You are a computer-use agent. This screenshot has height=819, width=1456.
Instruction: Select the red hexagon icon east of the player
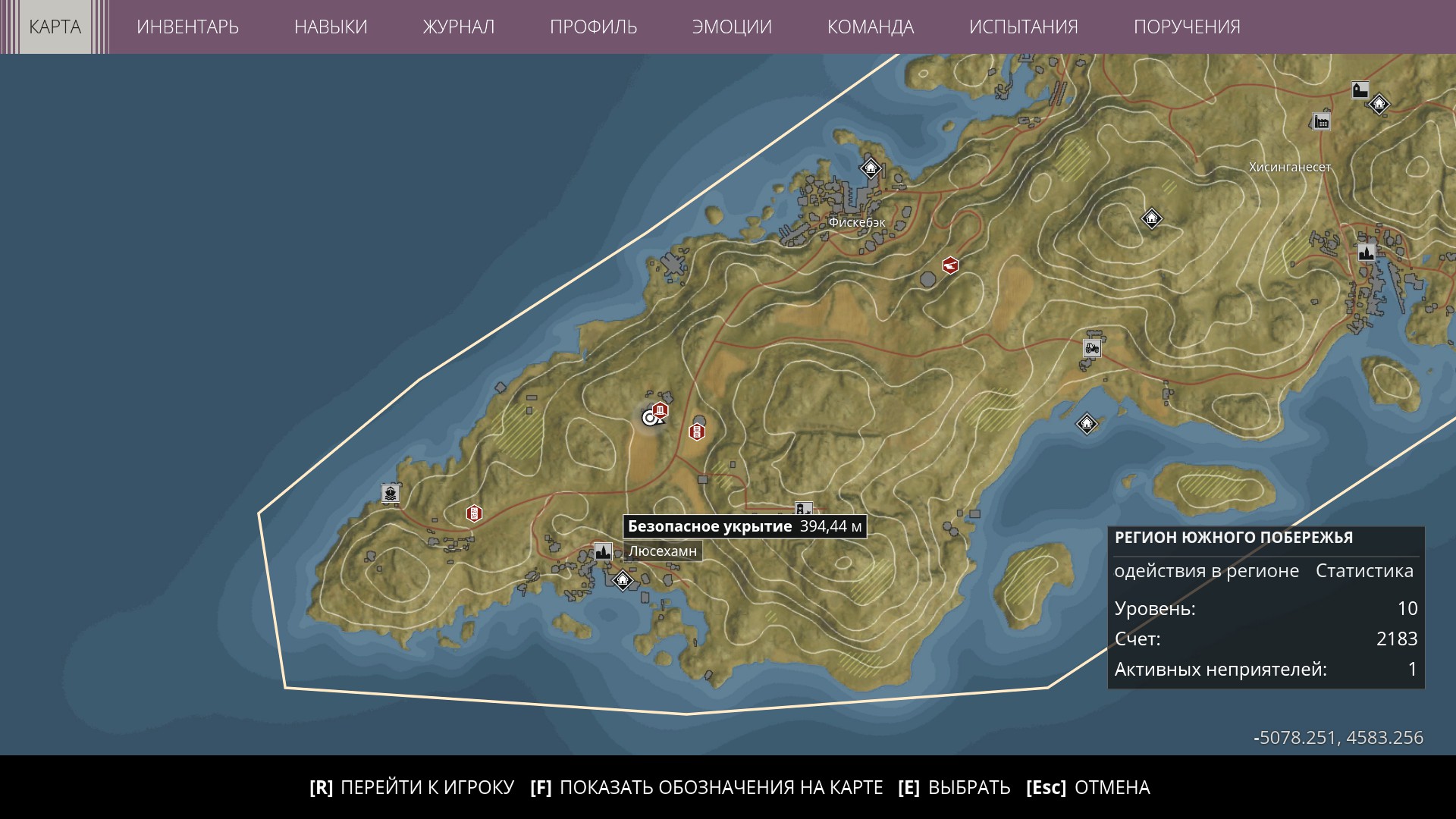pos(697,431)
